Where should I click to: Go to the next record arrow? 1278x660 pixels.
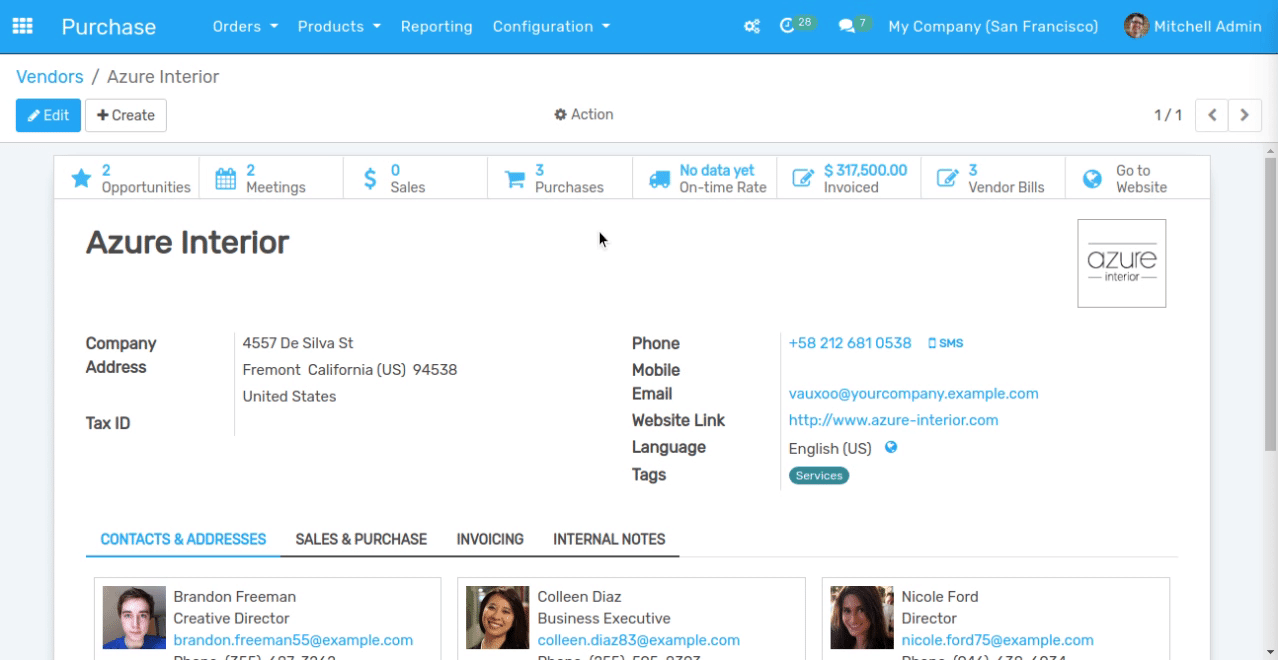(x=1245, y=115)
